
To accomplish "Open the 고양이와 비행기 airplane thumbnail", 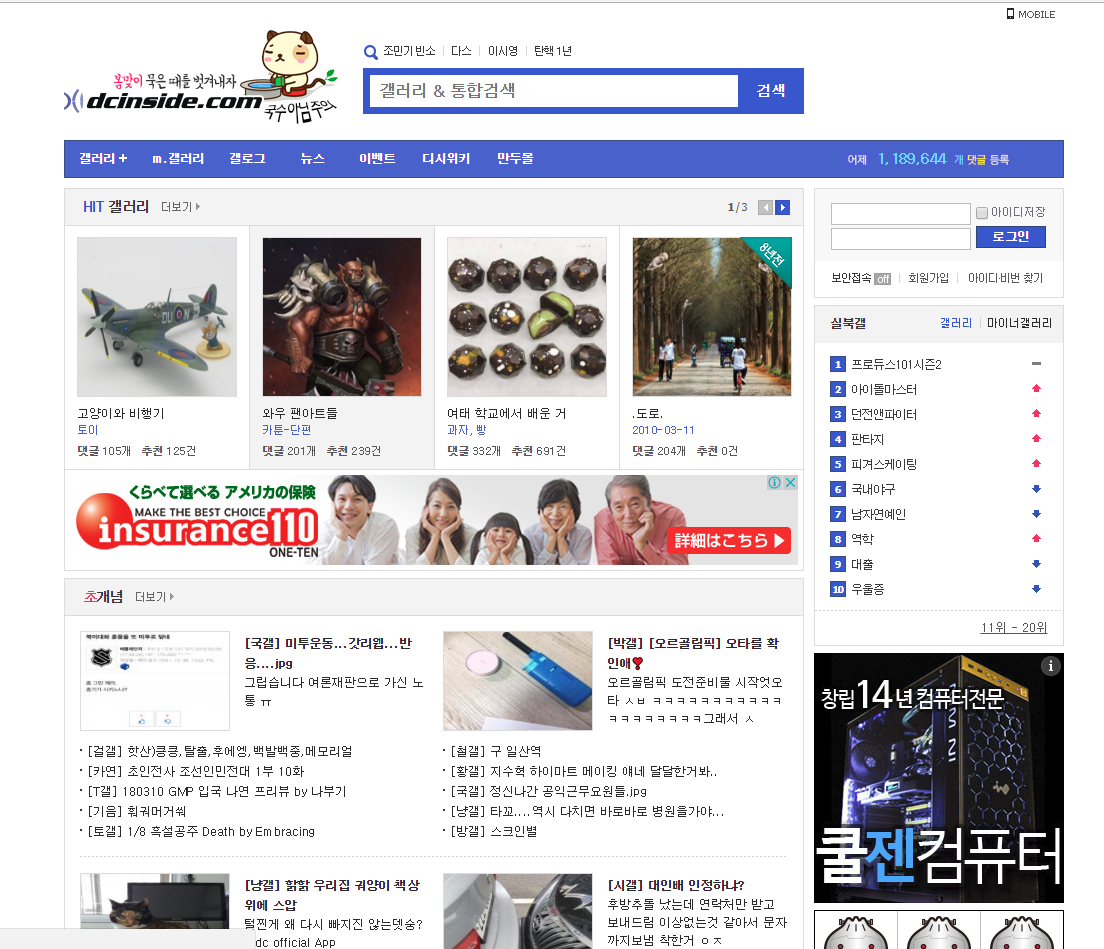I will 157,317.
